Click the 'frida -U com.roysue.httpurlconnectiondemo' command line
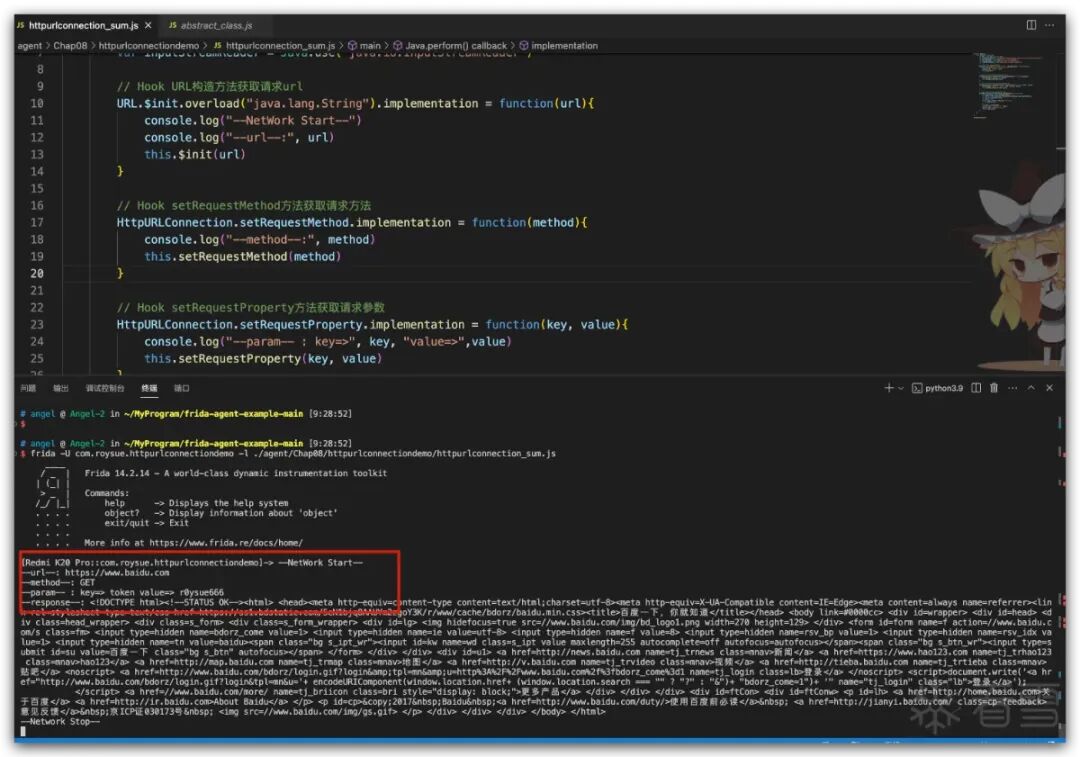1080x757 pixels. (x=293, y=453)
